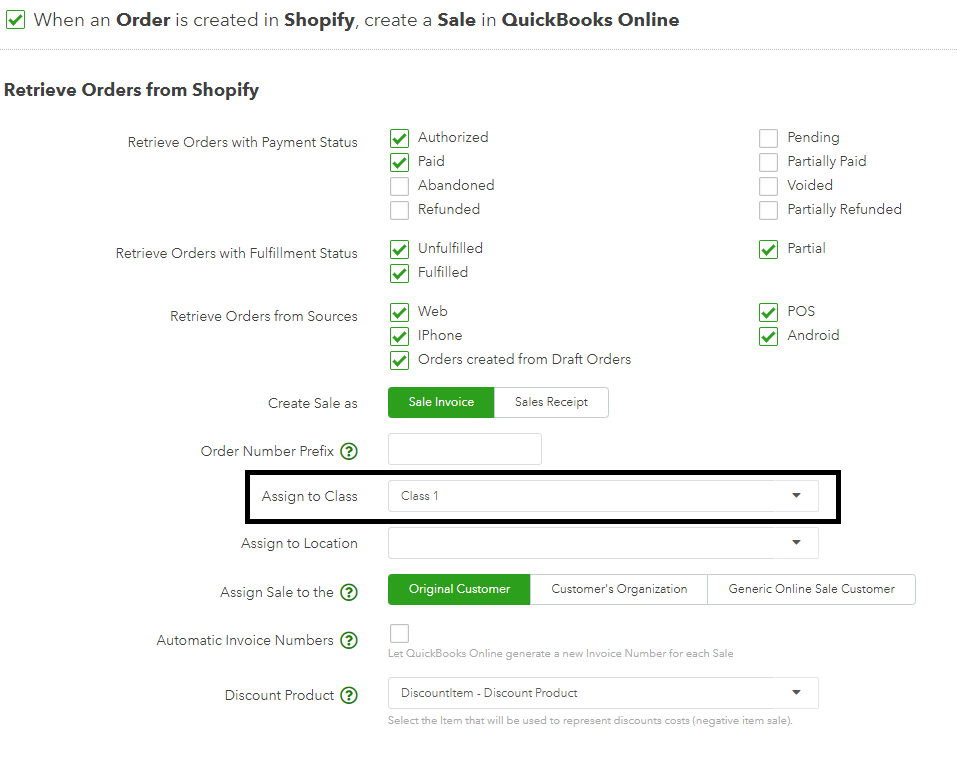Click the Order Number Prefix text field
Viewport: 957px width, 770px height.
click(x=464, y=449)
